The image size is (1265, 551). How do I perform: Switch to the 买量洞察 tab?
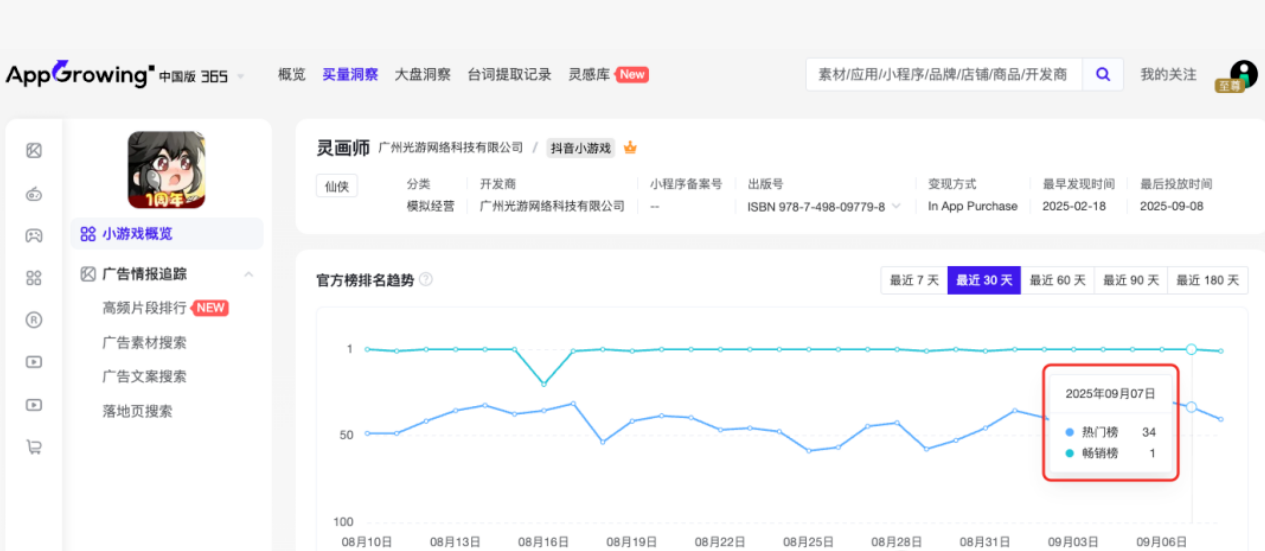350,74
